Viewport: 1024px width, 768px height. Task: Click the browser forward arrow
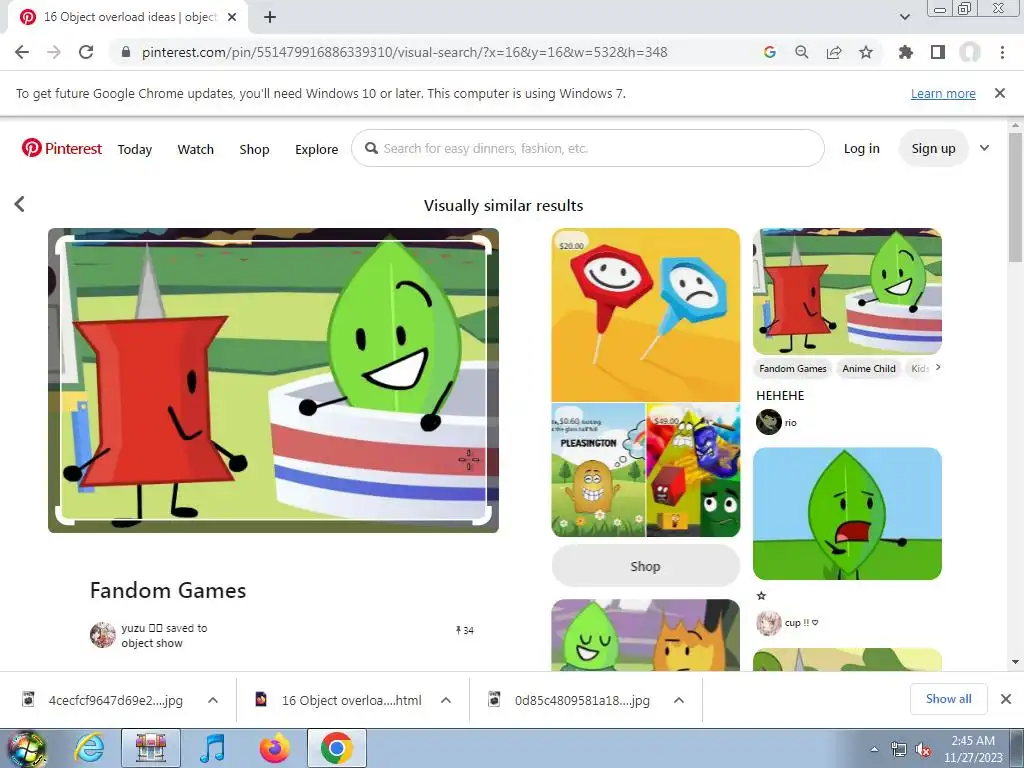[54, 52]
